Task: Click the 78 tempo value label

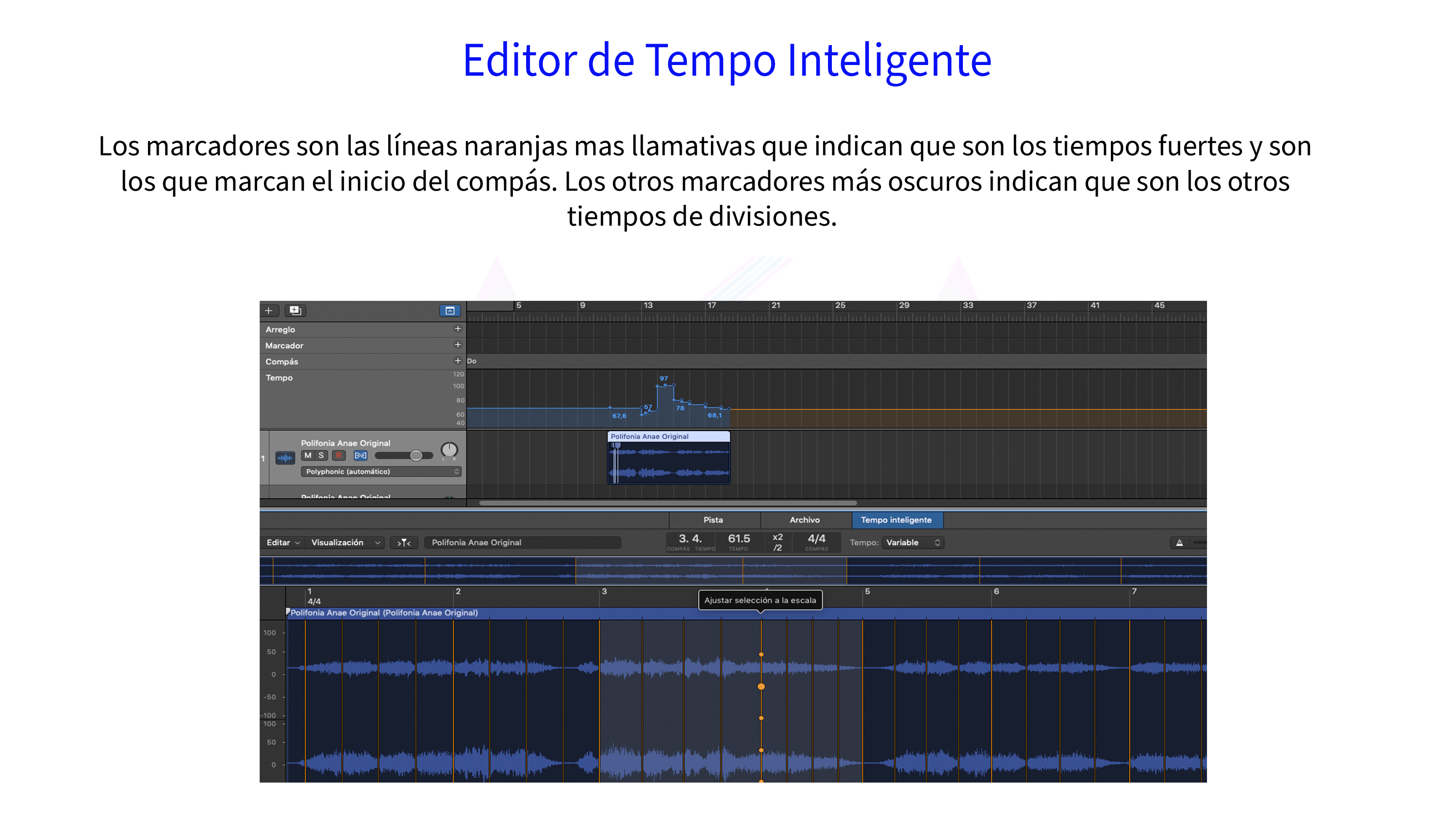Action: tap(680, 408)
